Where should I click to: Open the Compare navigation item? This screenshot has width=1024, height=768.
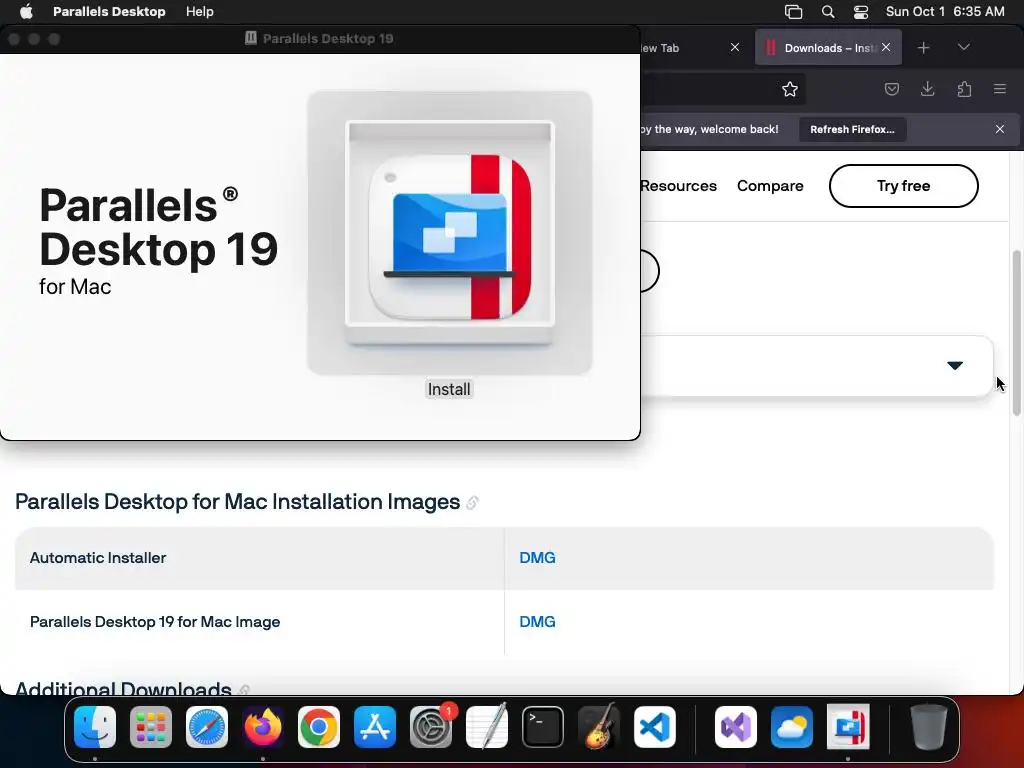pyautogui.click(x=770, y=186)
